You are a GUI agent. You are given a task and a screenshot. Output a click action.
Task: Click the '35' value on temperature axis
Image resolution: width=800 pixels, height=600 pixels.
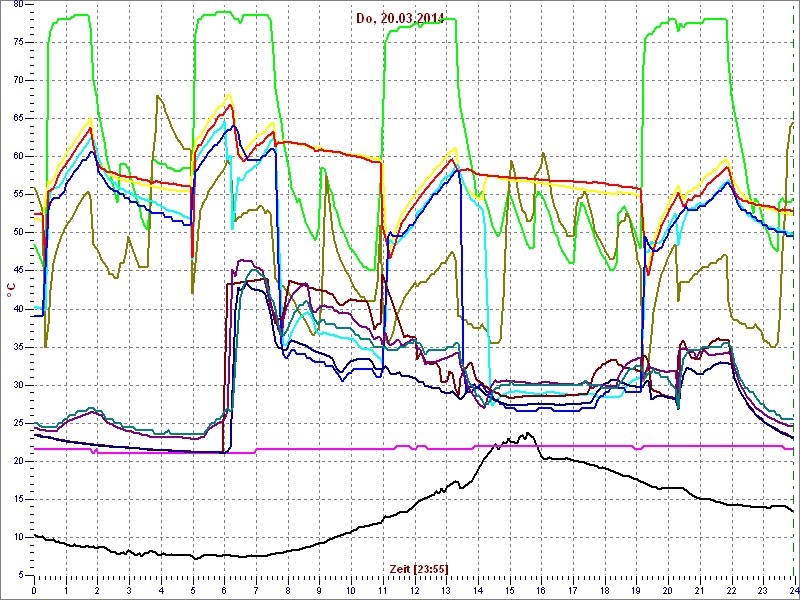18,347
